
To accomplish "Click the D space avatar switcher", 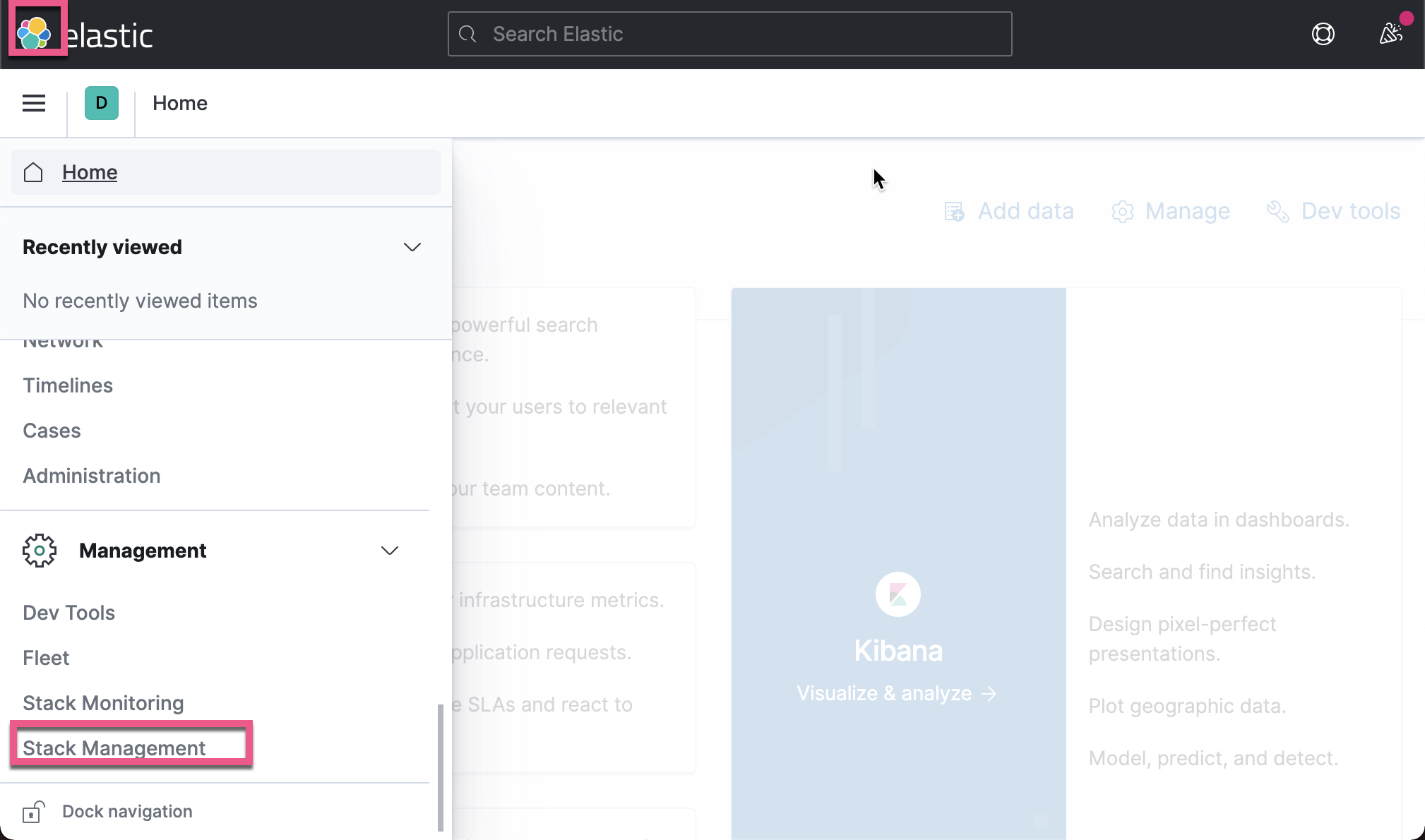I will coord(101,103).
